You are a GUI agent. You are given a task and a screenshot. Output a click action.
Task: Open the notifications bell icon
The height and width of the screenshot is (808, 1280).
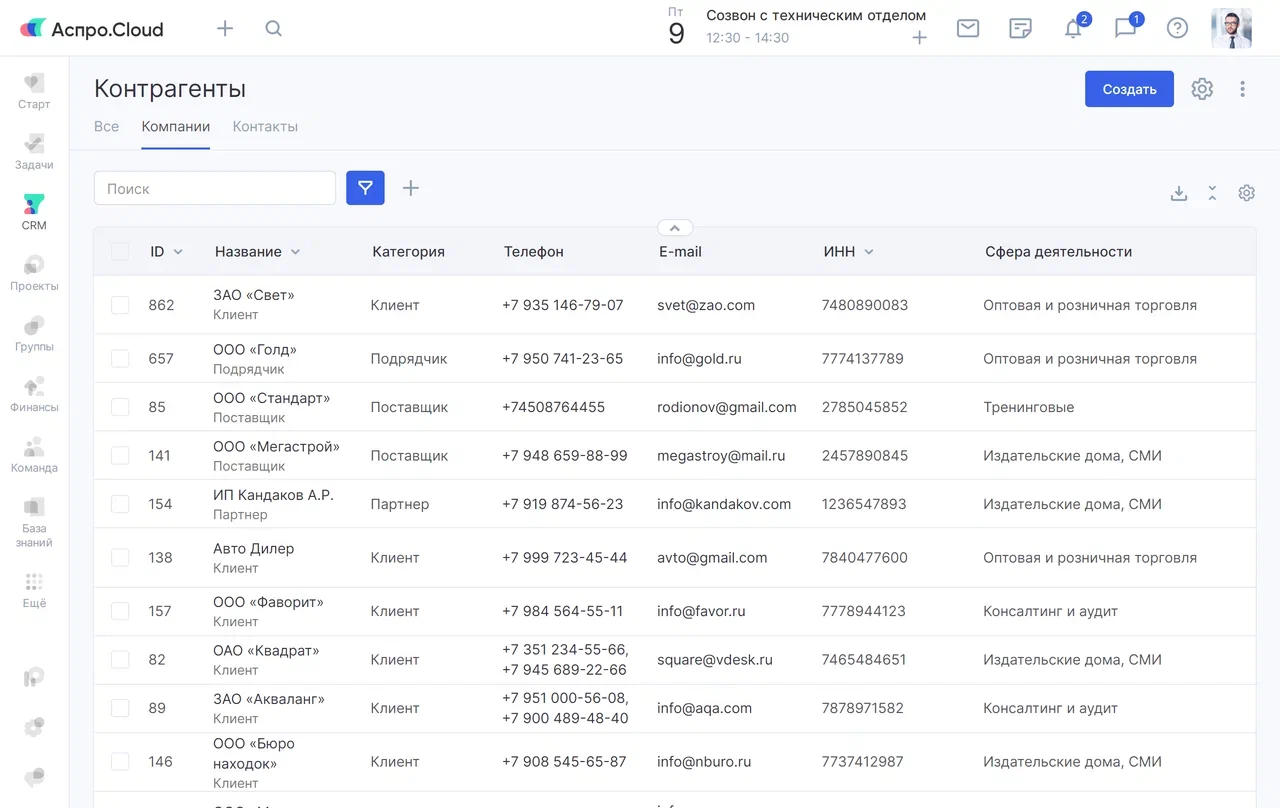[1073, 28]
